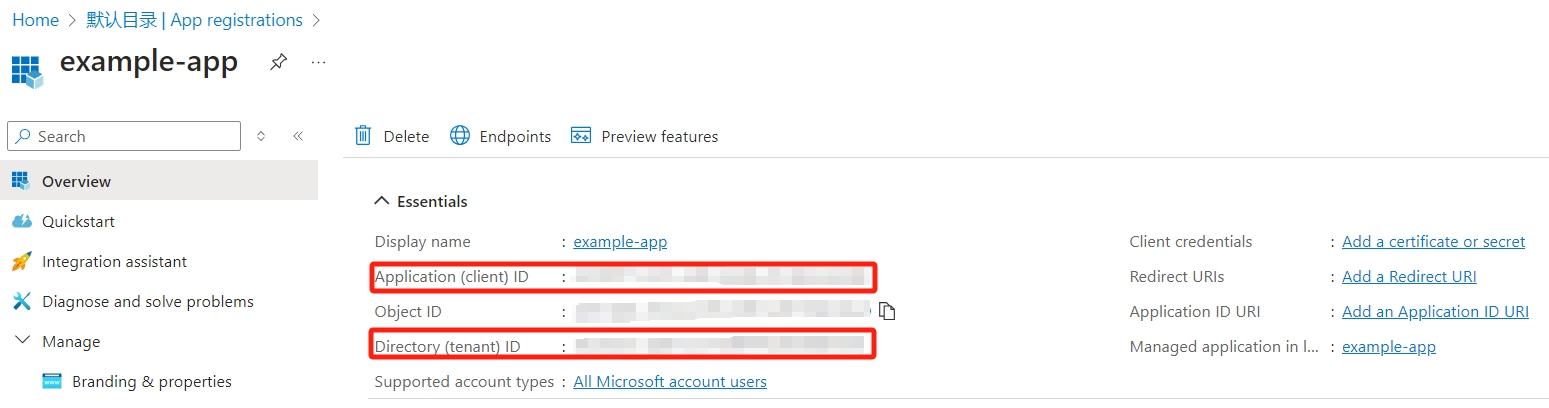Click the Delete trash icon
The height and width of the screenshot is (408, 1549).
pos(363,136)
